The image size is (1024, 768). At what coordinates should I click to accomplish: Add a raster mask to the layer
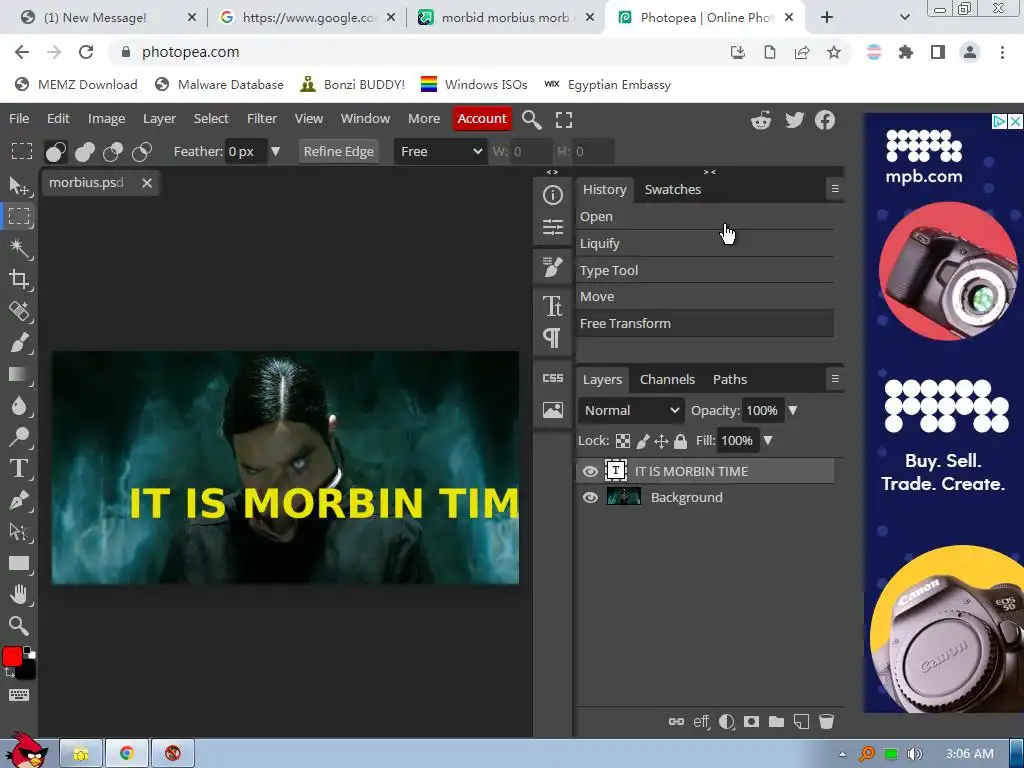point(752,722)
